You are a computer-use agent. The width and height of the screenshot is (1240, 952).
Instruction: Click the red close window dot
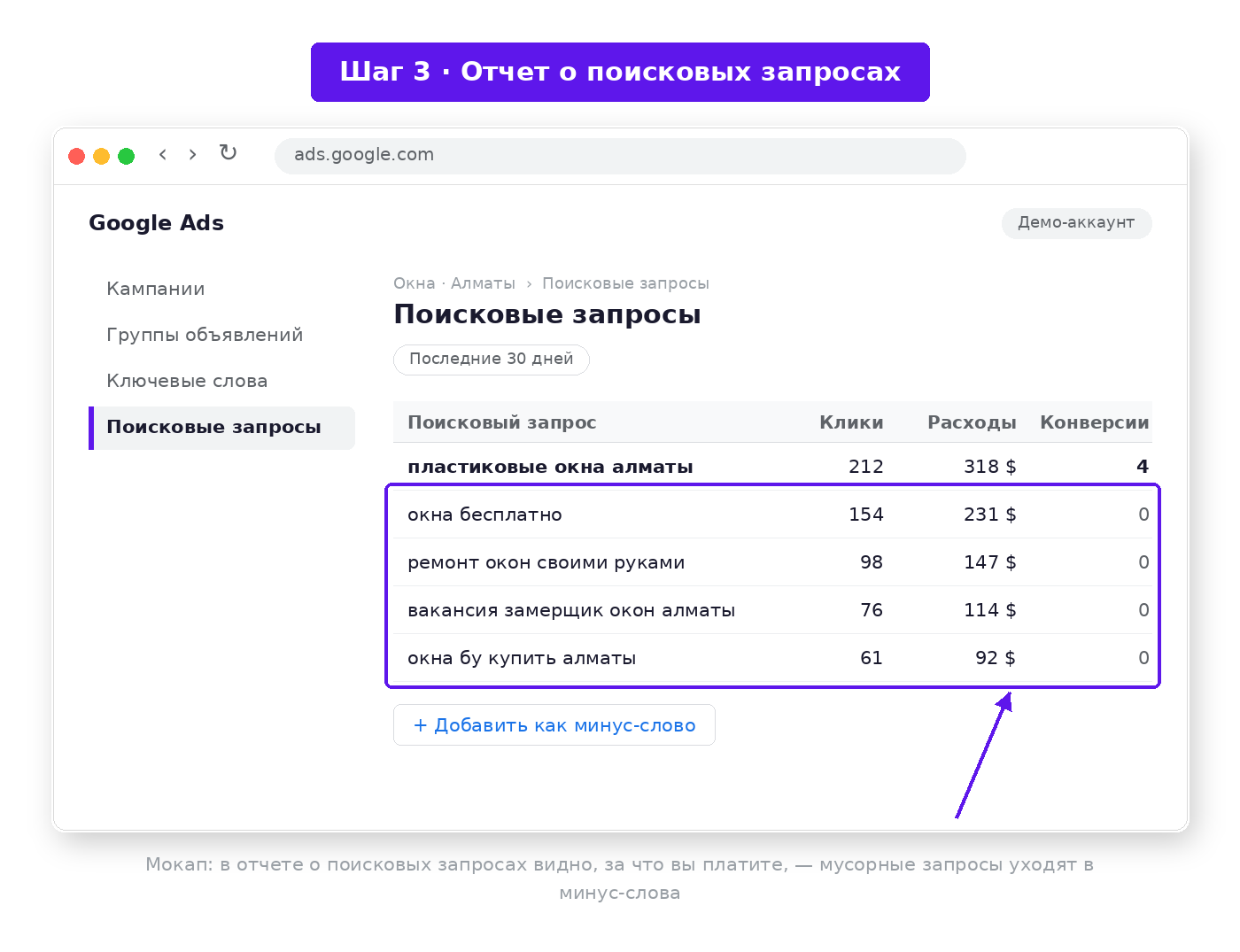tap(77, 156)
